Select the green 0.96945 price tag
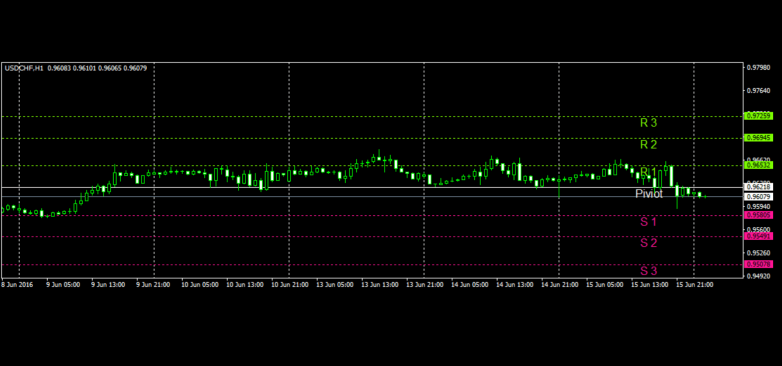Viewport: 782px width, 366px height. (759, 137)
